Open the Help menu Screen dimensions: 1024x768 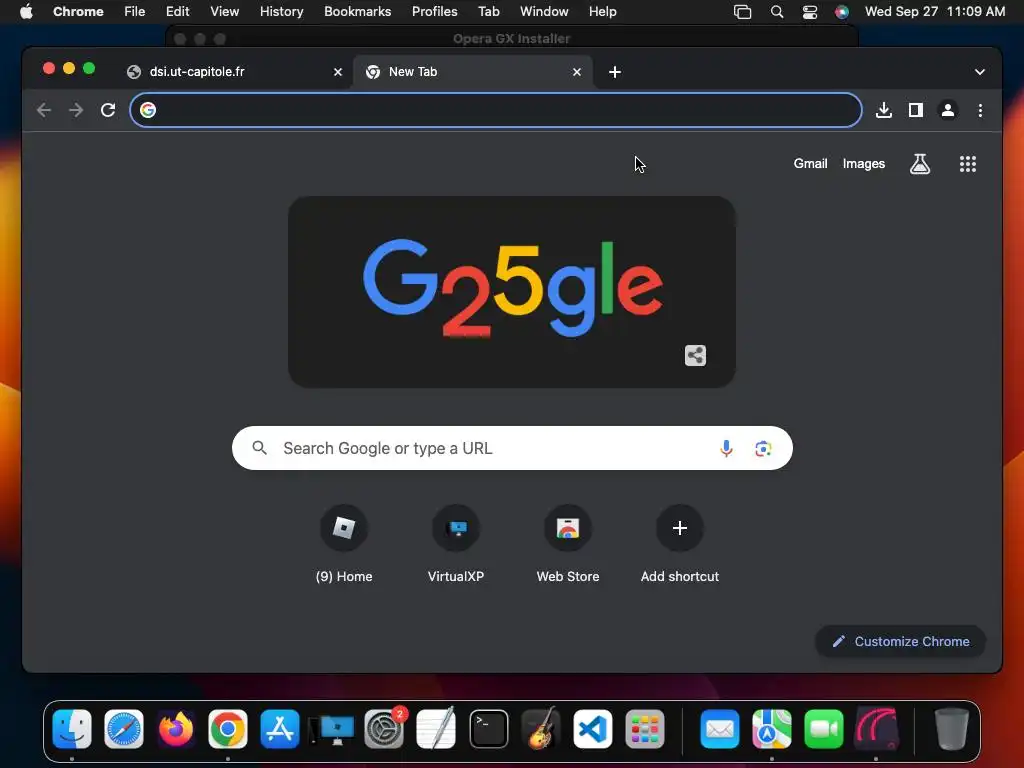tap(602, 11)
